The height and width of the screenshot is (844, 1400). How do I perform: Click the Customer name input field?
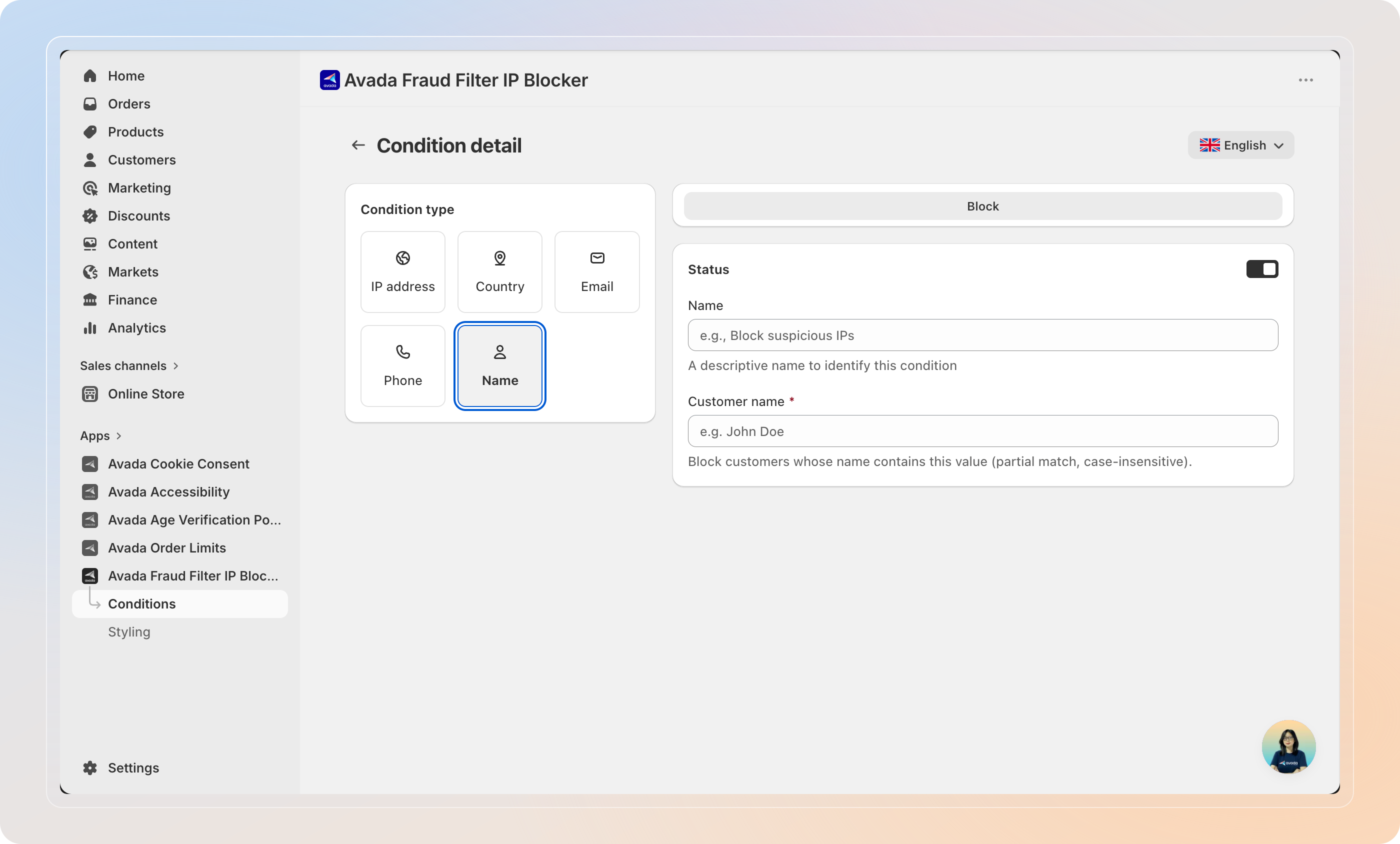(983, 431)
